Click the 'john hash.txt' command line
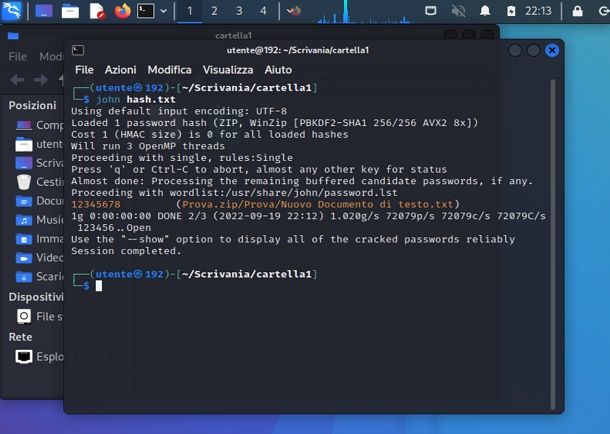Viewport: 610px width, 434px height. pos(135,100)
